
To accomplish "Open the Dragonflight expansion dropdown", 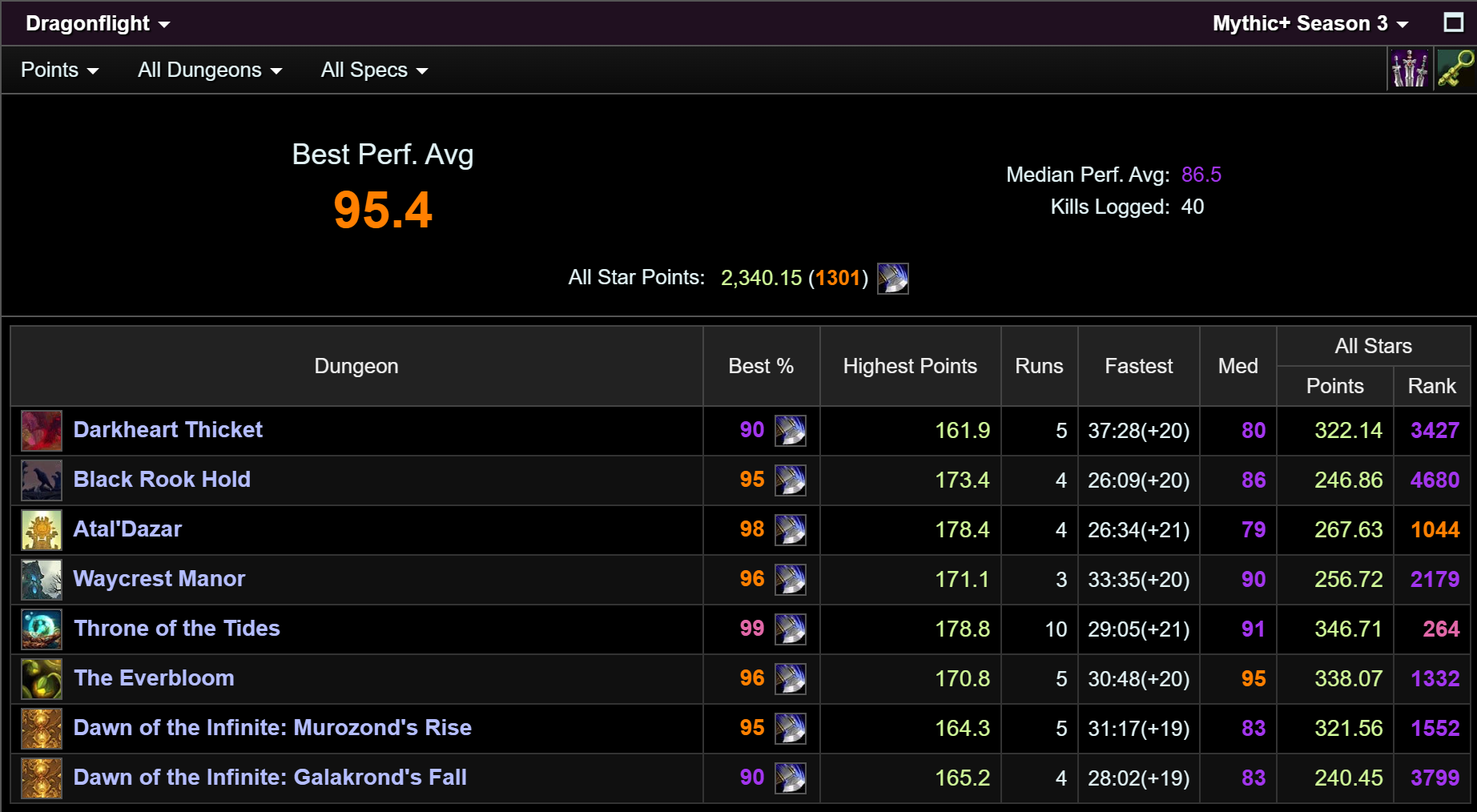I will 98,23.
